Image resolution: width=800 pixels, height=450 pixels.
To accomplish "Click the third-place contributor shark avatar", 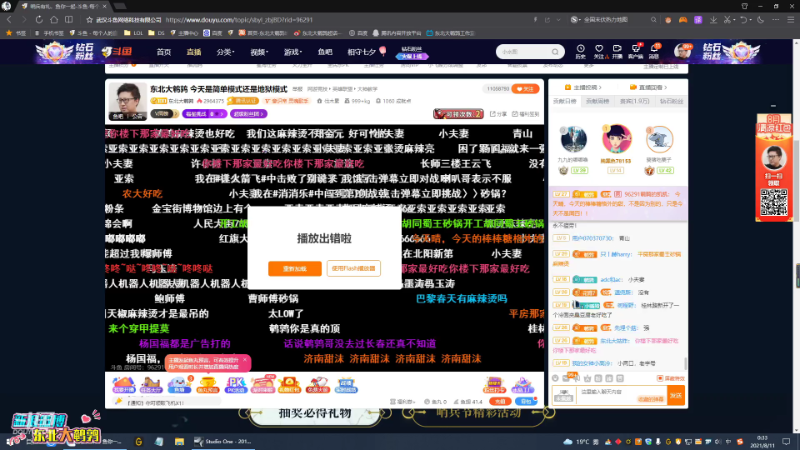I will [x=659, y=139].
